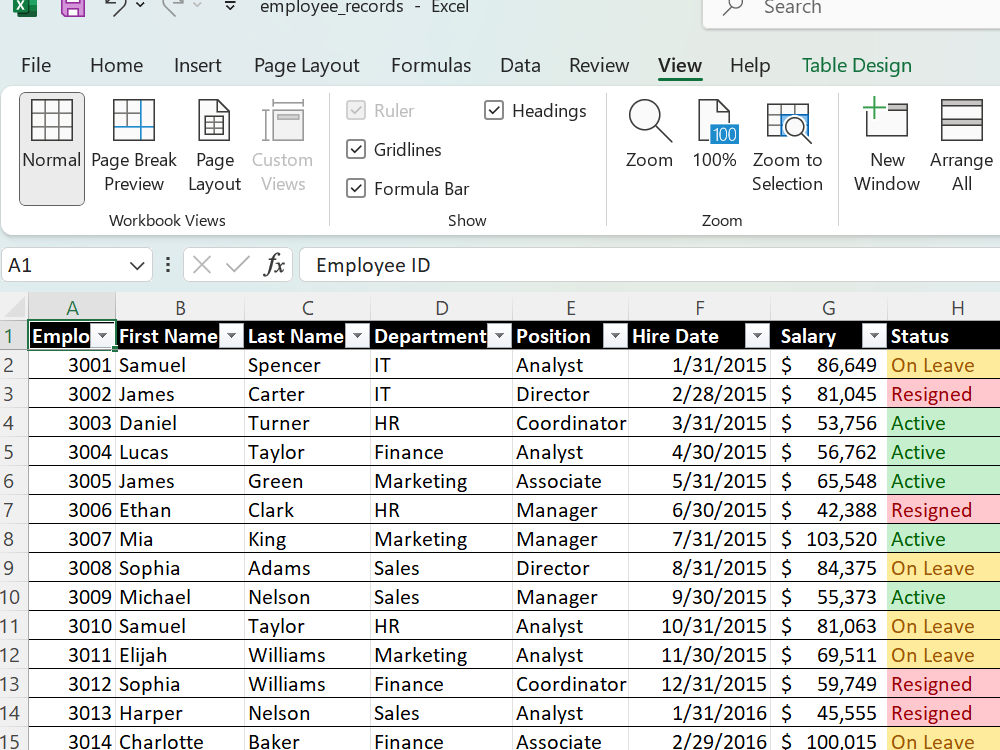This screenshot has width=1000, height=750.
Task: Select the name Michael in row 10
Action: pos(180,597)
